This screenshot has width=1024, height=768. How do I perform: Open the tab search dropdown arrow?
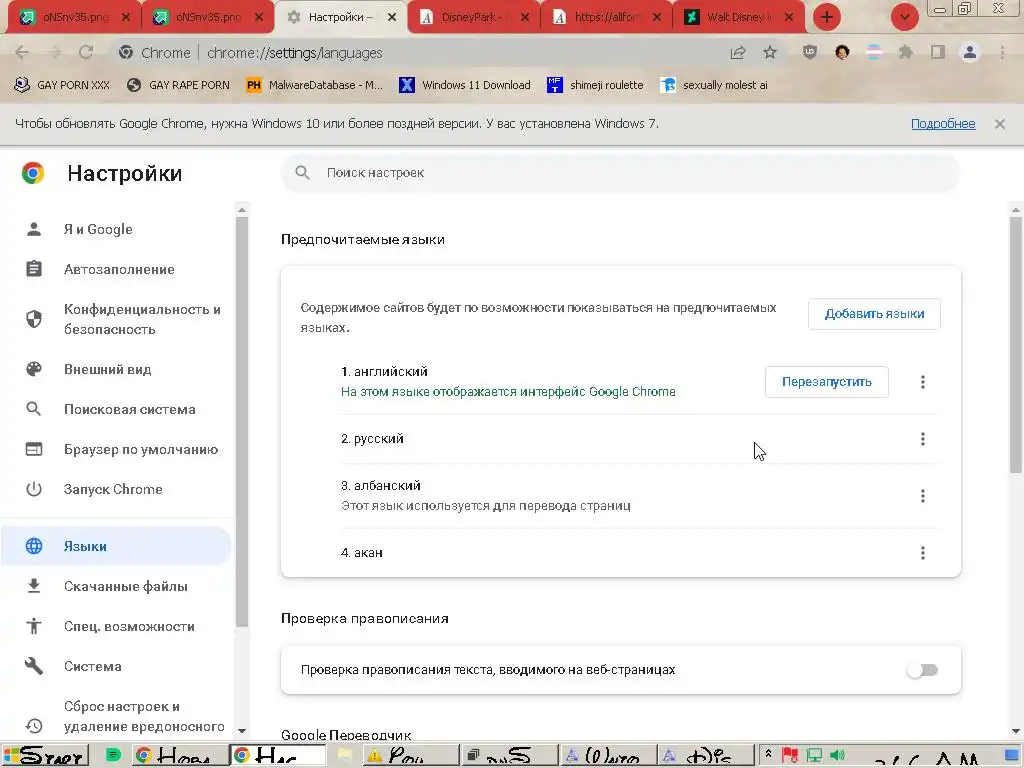point(904,17)
